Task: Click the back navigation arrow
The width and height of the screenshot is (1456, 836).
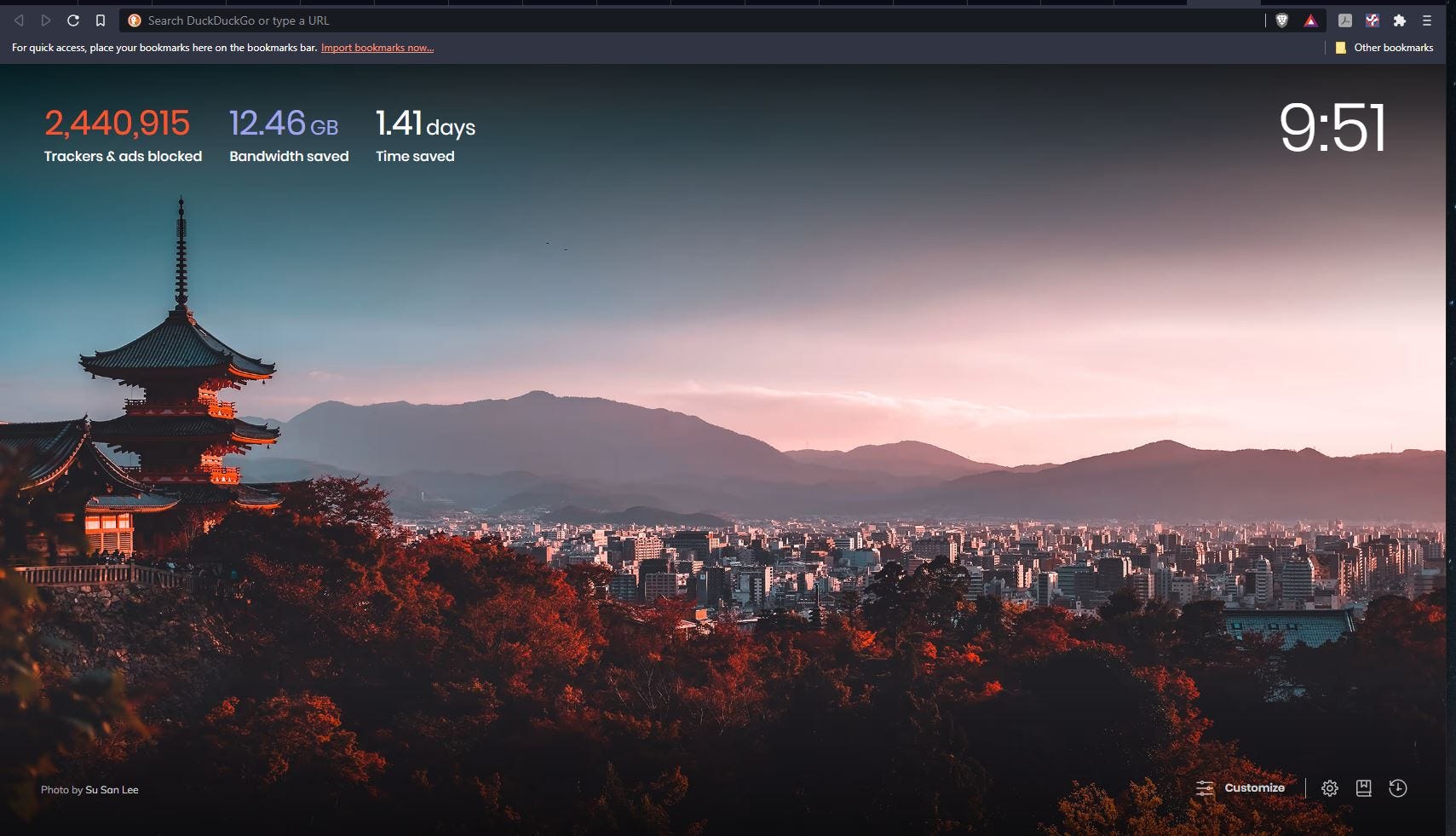Action: [19, 20]
